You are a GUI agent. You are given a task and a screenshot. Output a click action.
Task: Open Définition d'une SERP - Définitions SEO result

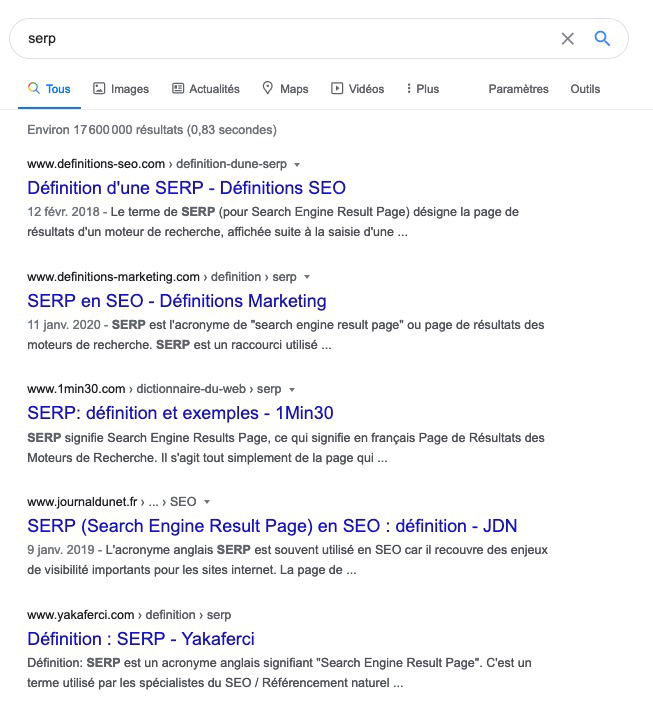click(x=186, y=188)
